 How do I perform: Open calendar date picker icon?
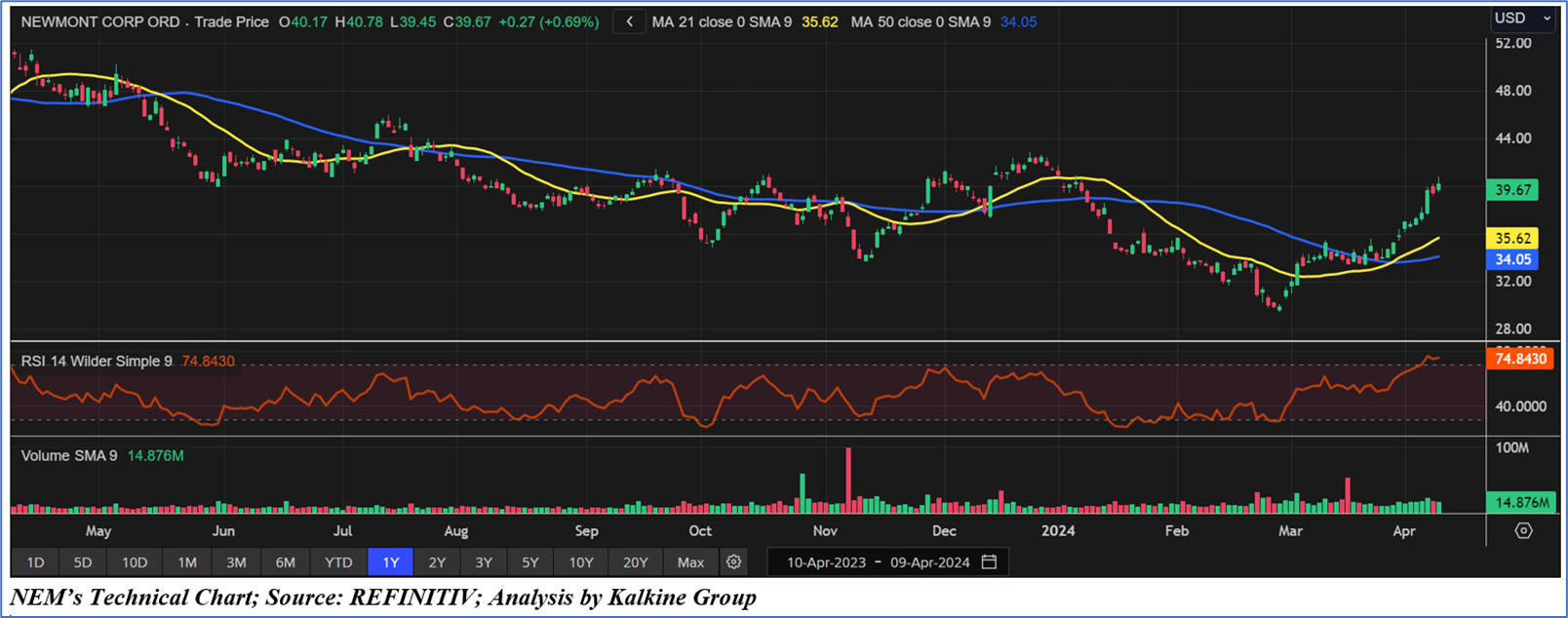point(989,561)
